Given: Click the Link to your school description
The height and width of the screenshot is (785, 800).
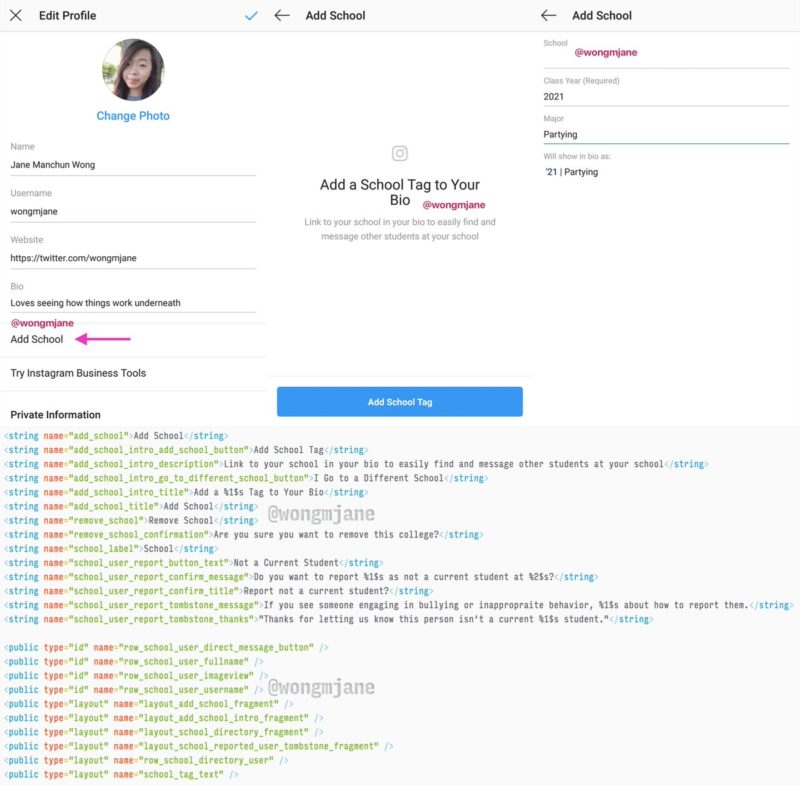Looking at the screenshot, I should pyautogui.click(x=399, y=229).
